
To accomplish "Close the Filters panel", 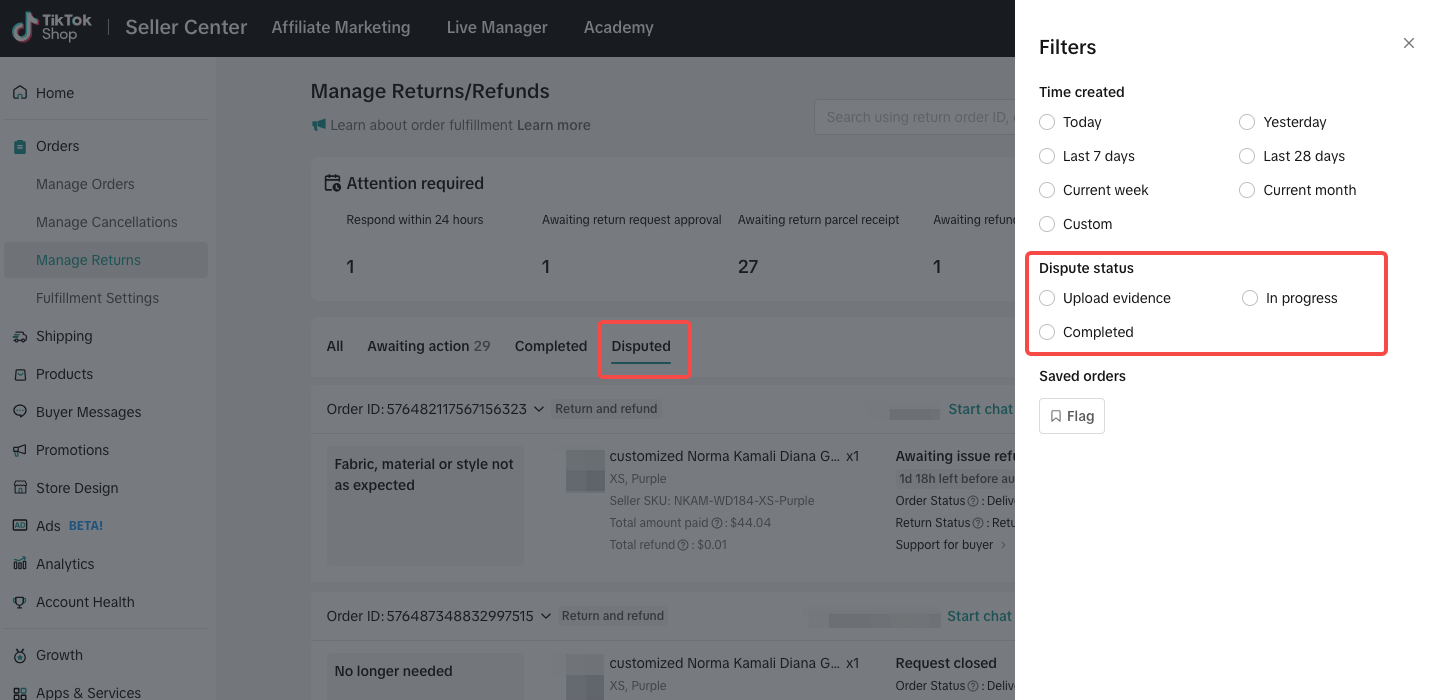I will (x=1408, y=43).
